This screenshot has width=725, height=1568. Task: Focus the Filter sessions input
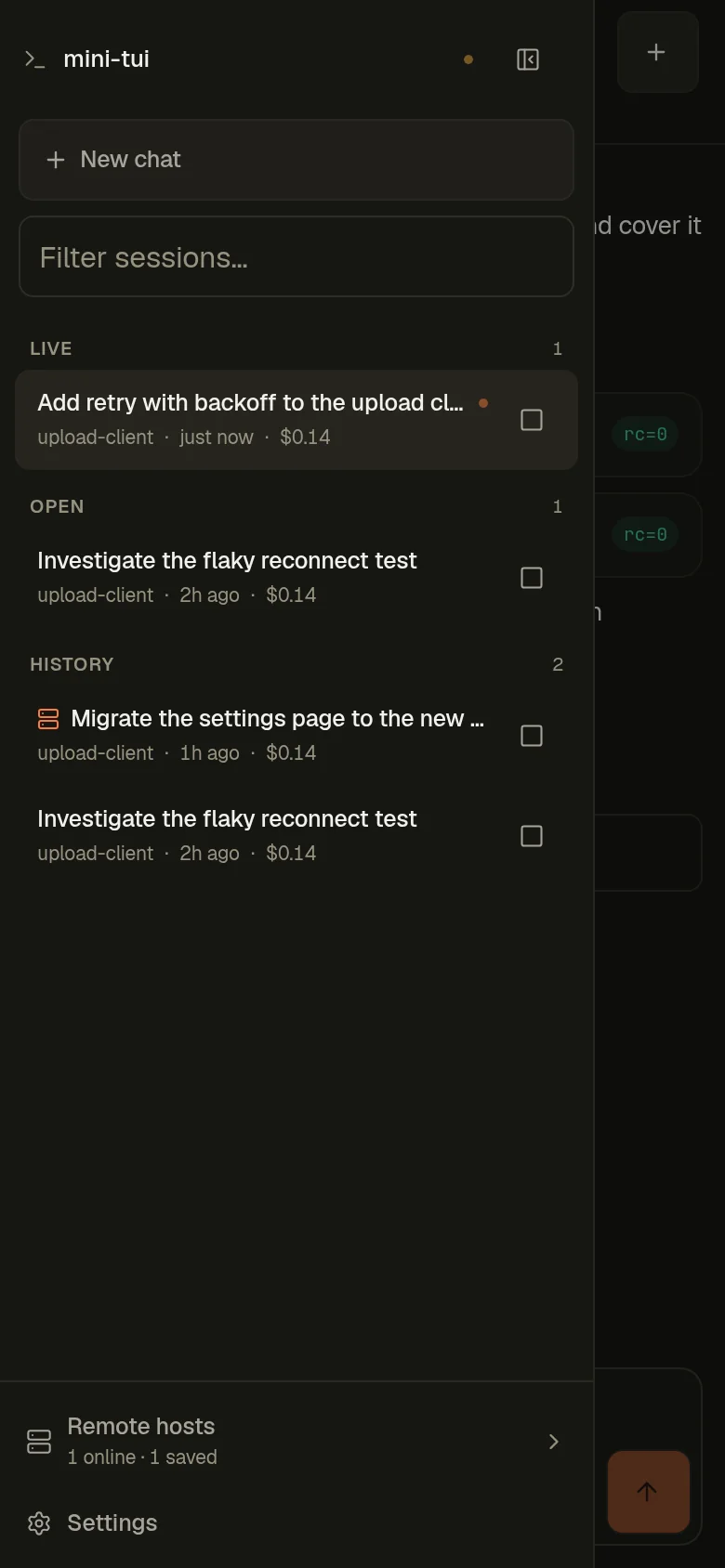coord(297,256)
